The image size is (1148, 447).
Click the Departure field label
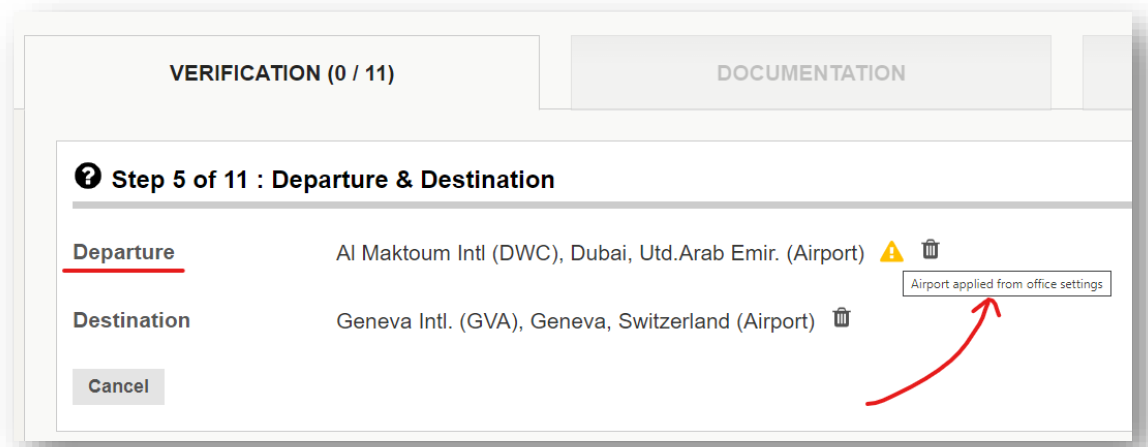(124, 252)
